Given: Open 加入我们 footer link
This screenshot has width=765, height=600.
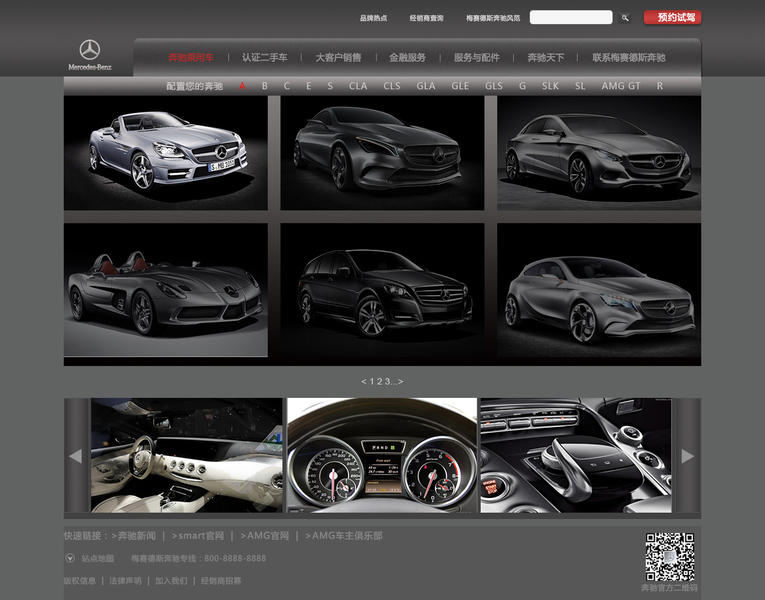Looking at the screenshot, I should click(x=171, y=581).
